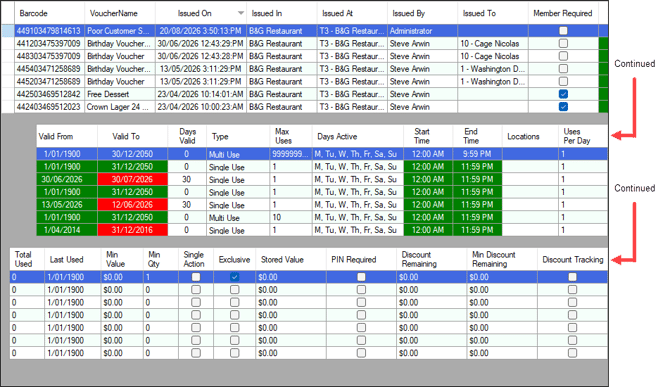This screenshot has height=387, width=670.
Task: Click issued date 20/08/2026 3:50:13 PM
Action: 200,31
